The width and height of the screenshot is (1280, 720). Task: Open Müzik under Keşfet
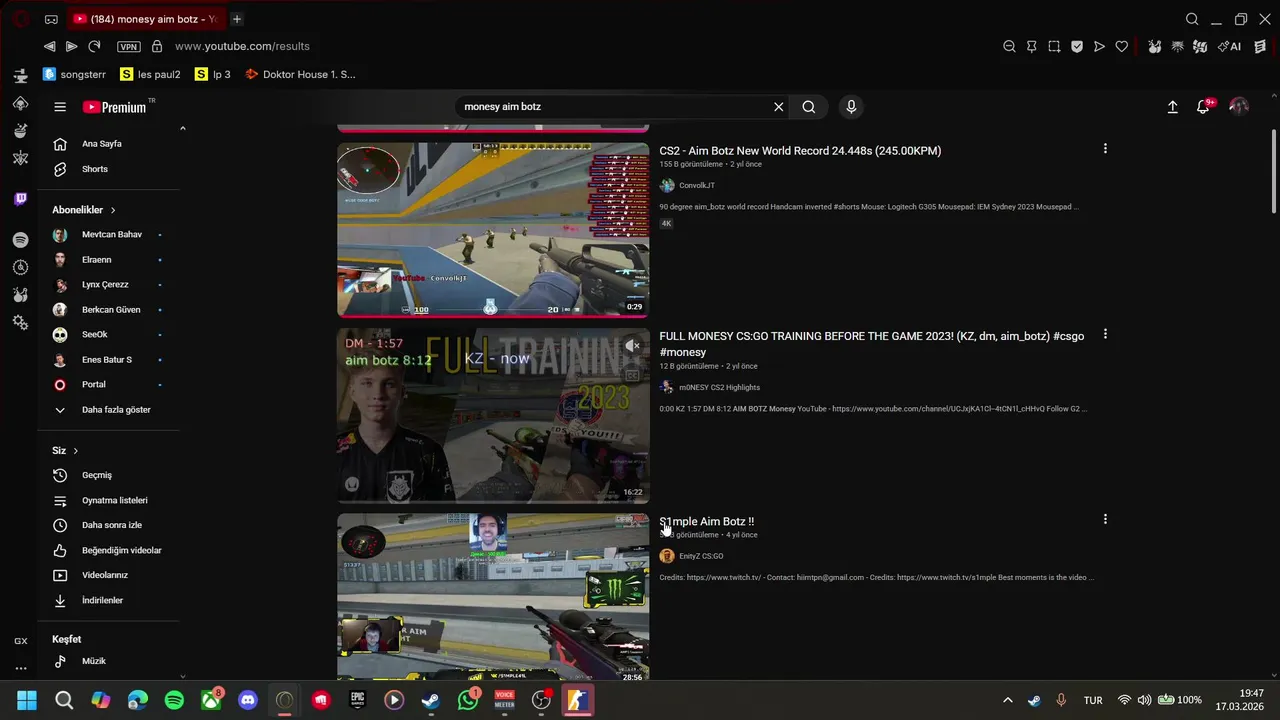[108, 661]
